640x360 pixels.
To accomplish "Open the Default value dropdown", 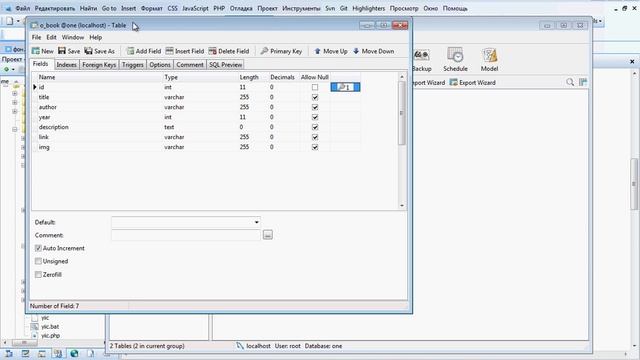I will 256,222.
